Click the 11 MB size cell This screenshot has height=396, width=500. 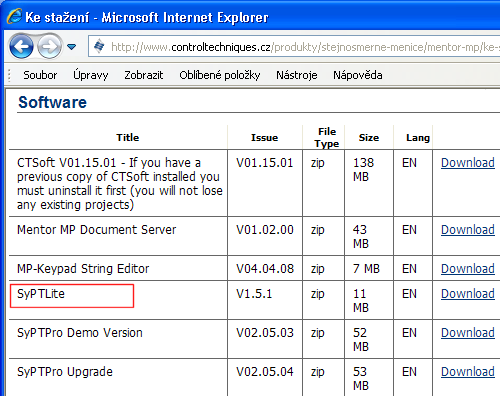tap(361, 301)
